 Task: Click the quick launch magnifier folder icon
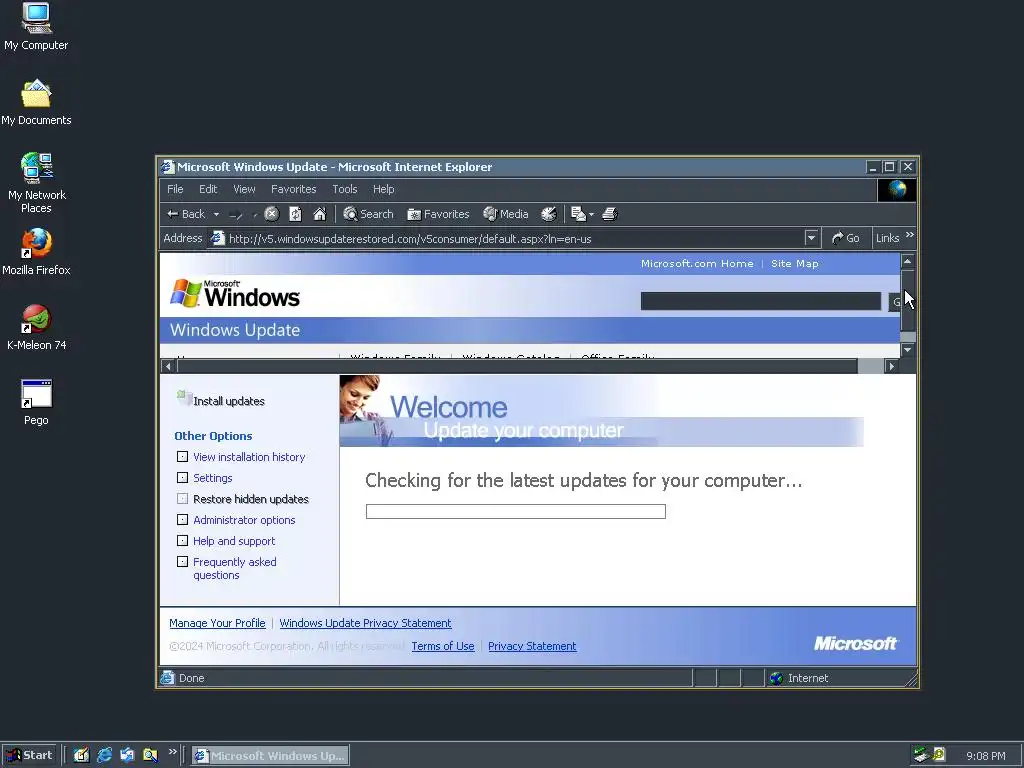(x=151, y=755)
